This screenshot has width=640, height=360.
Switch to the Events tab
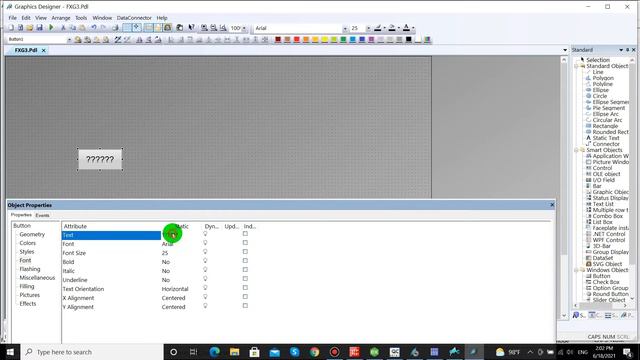[x=42, y=215]
